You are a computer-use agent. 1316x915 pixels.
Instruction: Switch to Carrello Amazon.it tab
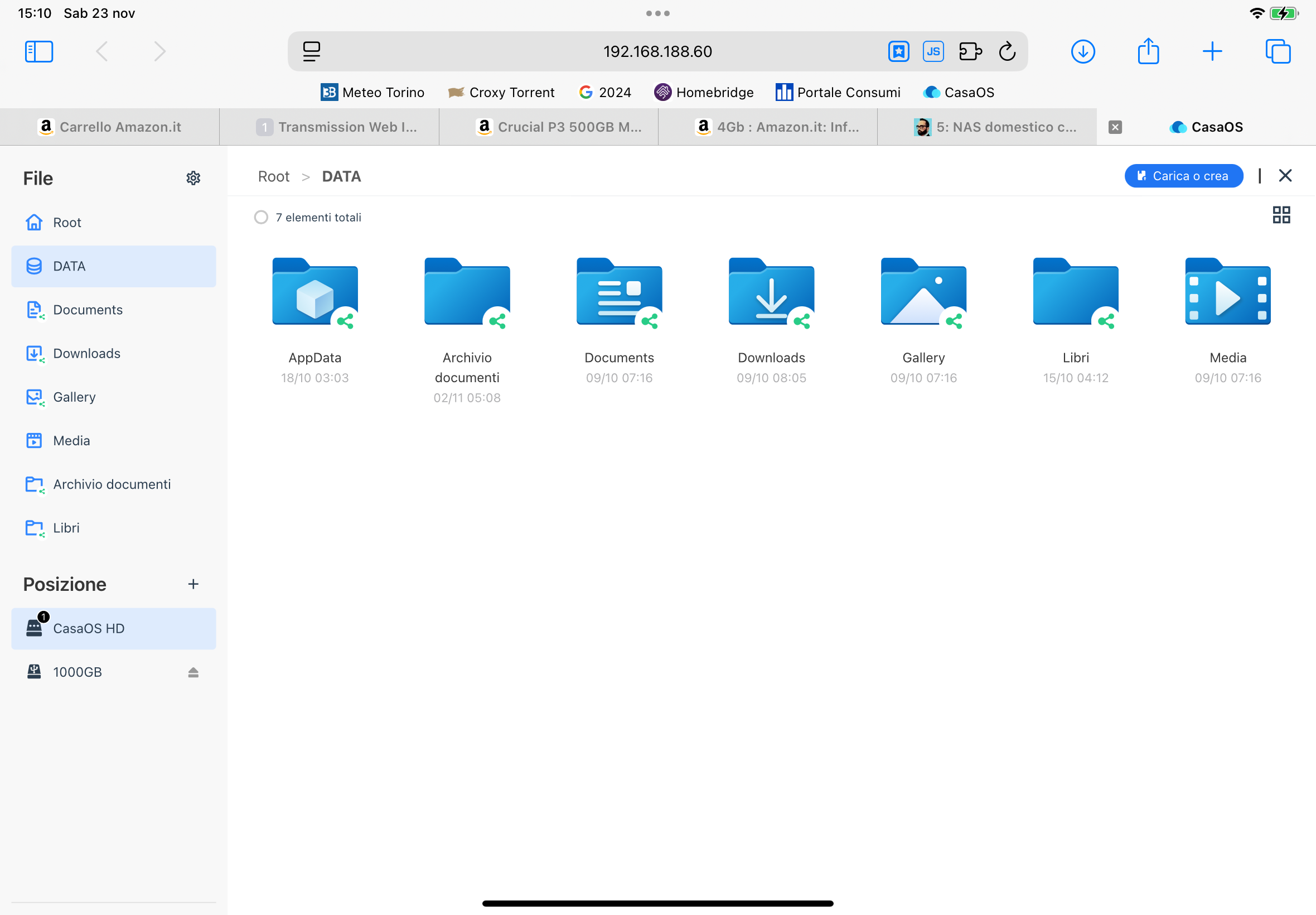(x=109, y=127)
